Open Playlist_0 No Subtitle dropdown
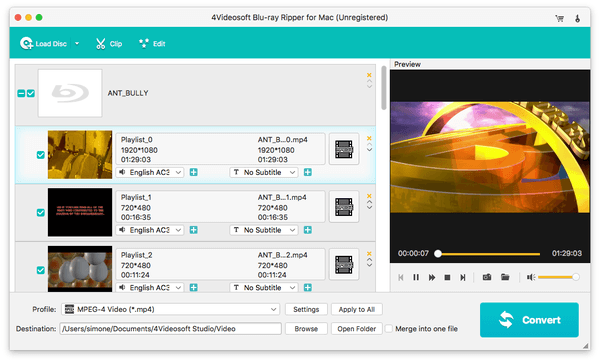This screenshot has width=600, height=362. 264,173
